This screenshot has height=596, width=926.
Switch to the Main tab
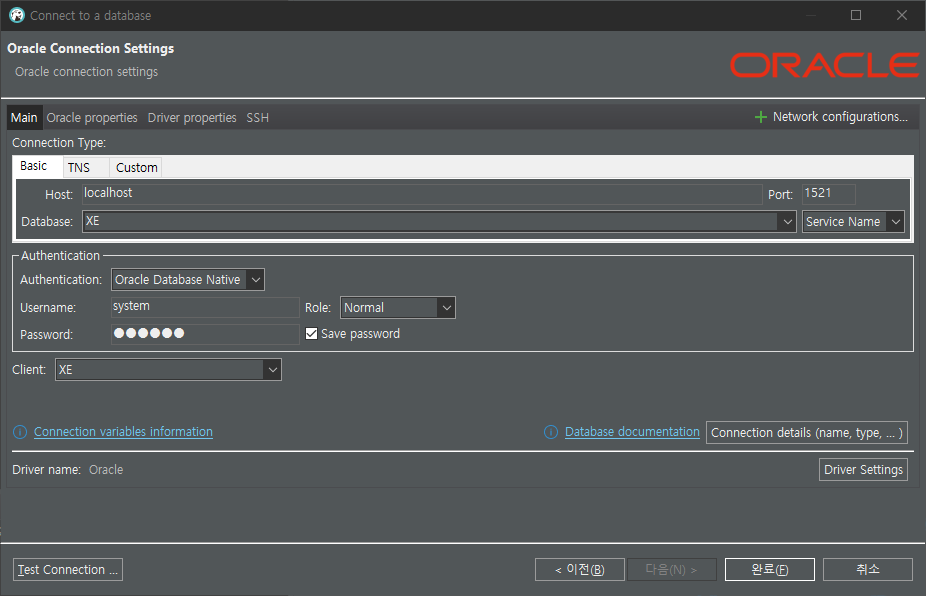click(x=24, y=118)
